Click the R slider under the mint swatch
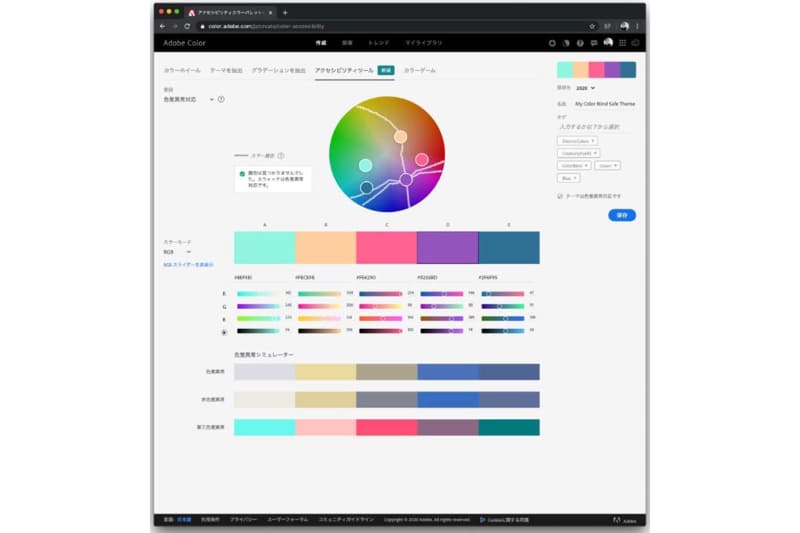The width and height of the screenshot is (800, 533). (258, 294)
